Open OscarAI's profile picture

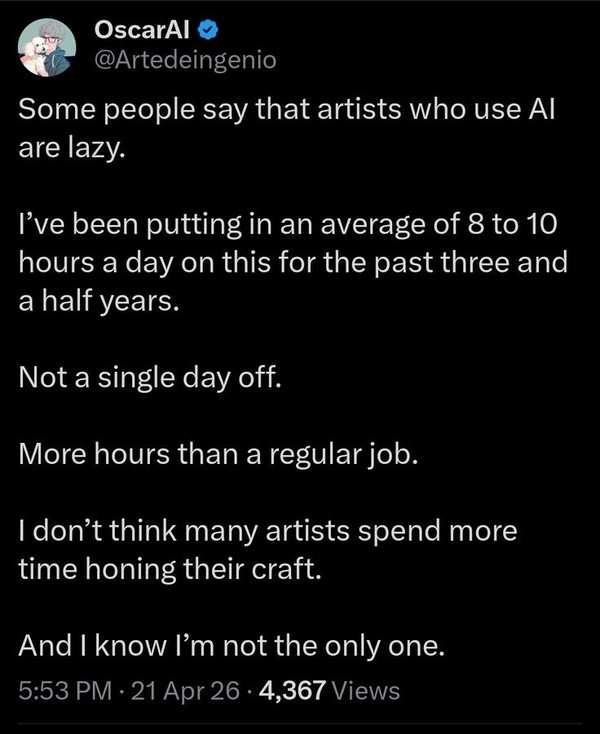[49, 47]
